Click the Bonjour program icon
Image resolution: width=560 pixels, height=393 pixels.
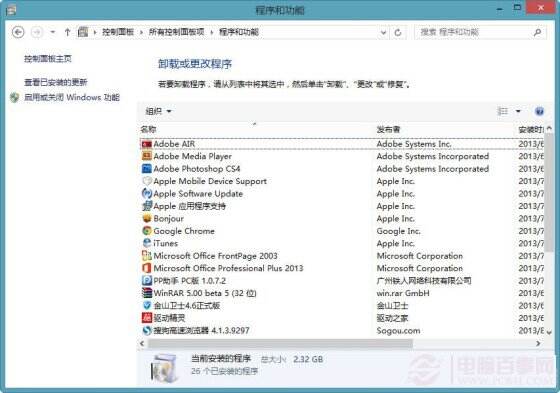click(146, 218)
